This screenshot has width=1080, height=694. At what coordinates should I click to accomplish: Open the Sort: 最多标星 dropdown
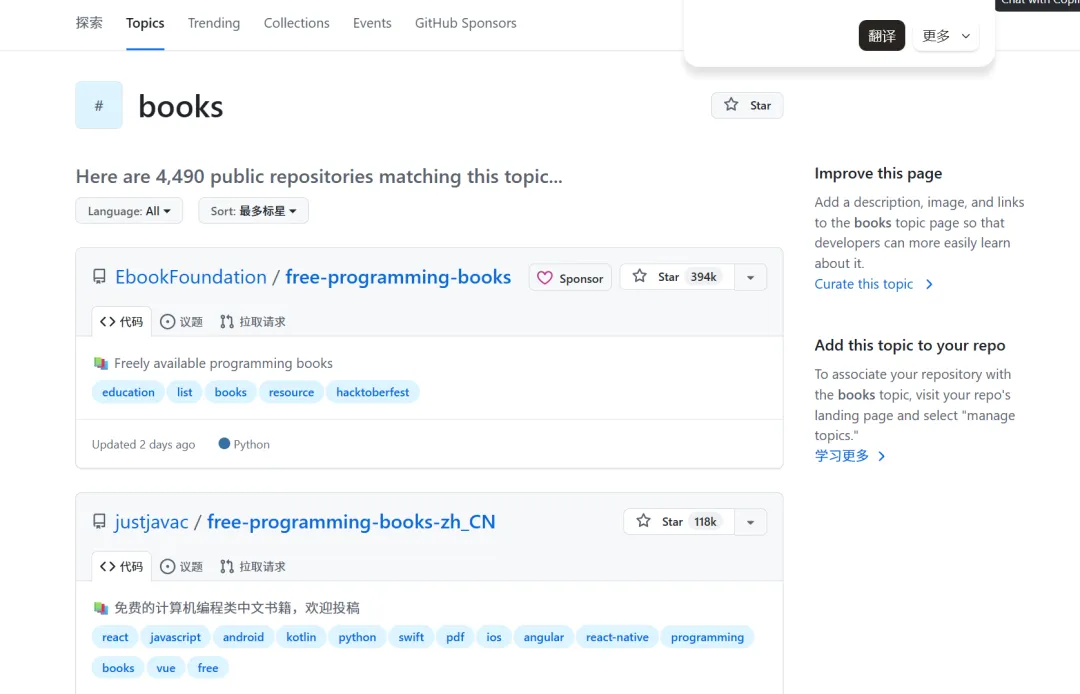(x=253, y=211)
